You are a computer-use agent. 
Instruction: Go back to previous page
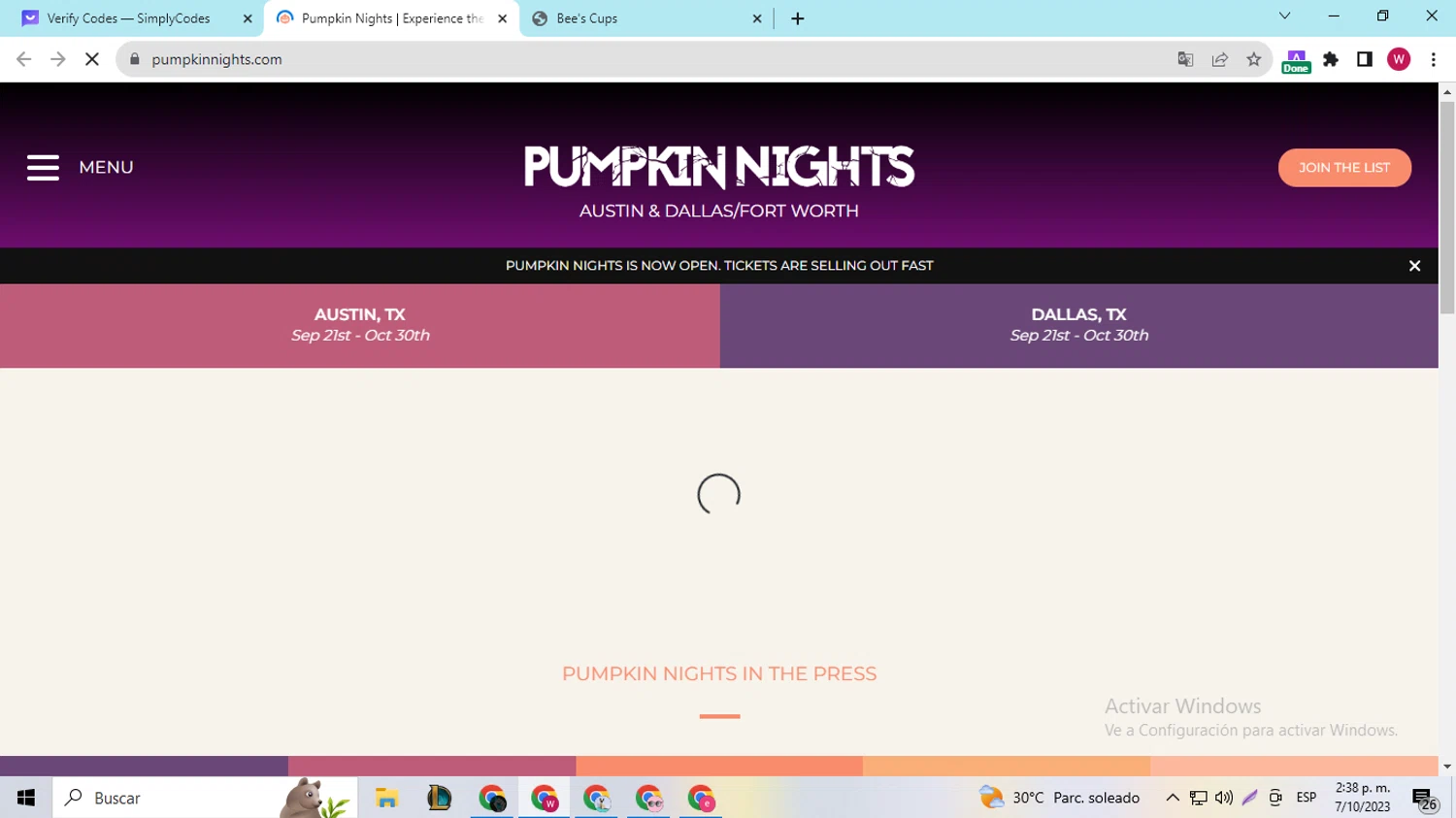click(24, 59)
